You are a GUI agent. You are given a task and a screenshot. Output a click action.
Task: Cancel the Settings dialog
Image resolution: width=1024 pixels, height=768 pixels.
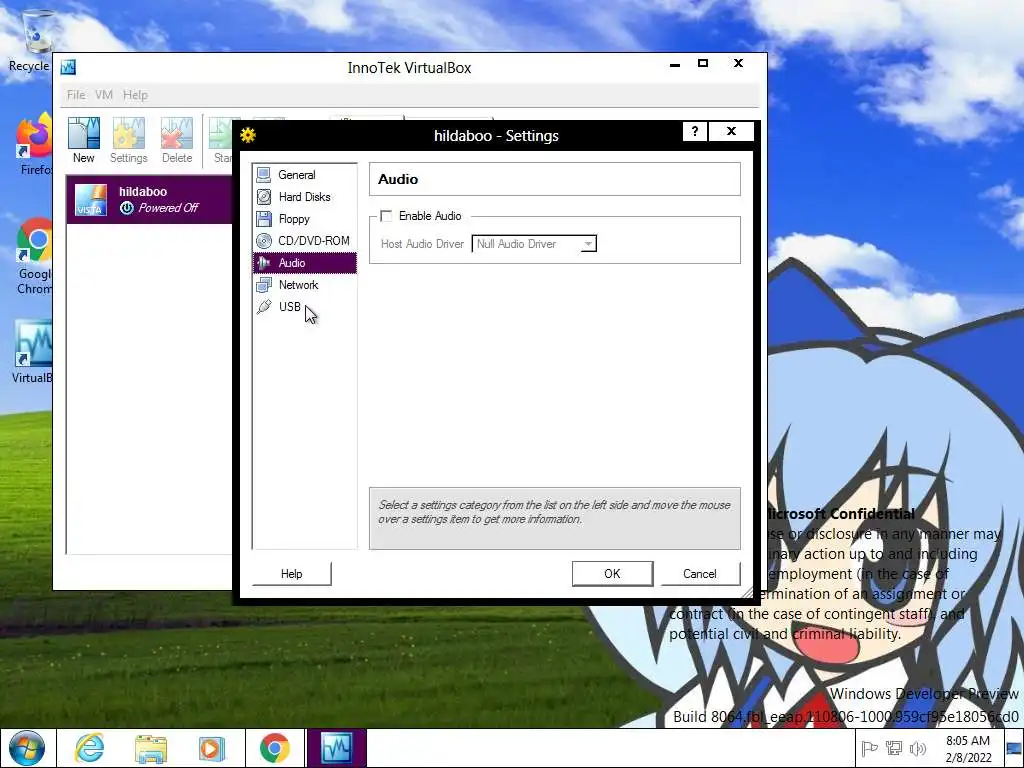click(700, 573)
